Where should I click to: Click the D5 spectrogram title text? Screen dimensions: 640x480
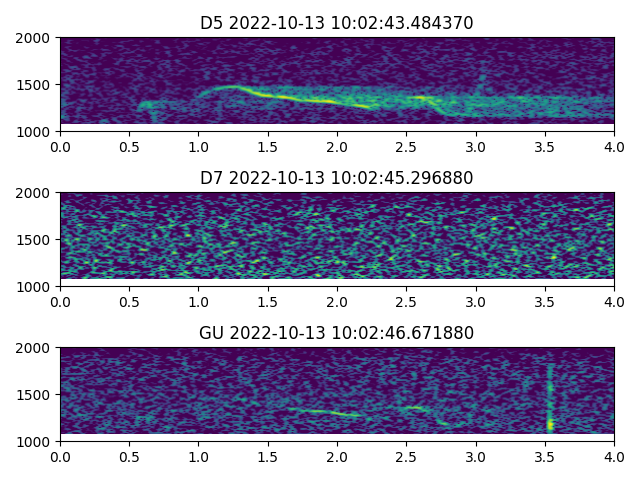click(x=337, y=23)
